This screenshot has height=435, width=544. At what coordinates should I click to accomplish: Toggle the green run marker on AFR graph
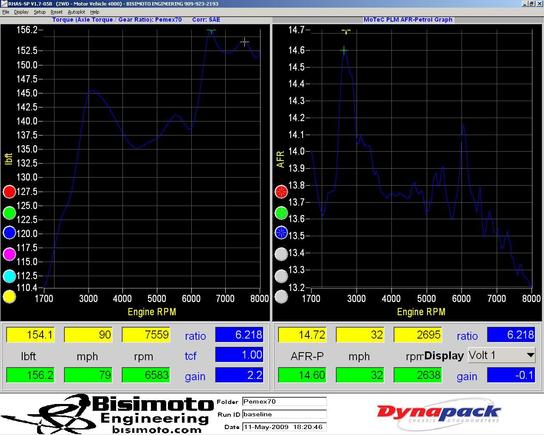point(281,213)
